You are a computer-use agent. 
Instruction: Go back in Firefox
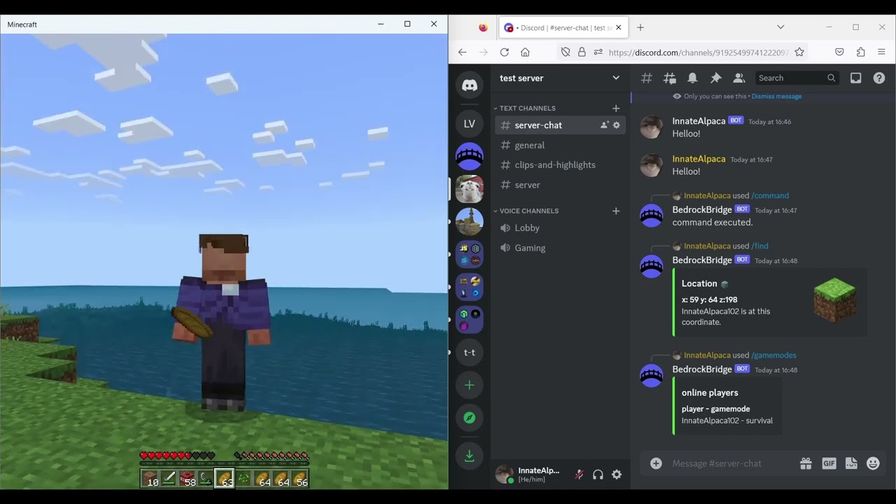462,52
